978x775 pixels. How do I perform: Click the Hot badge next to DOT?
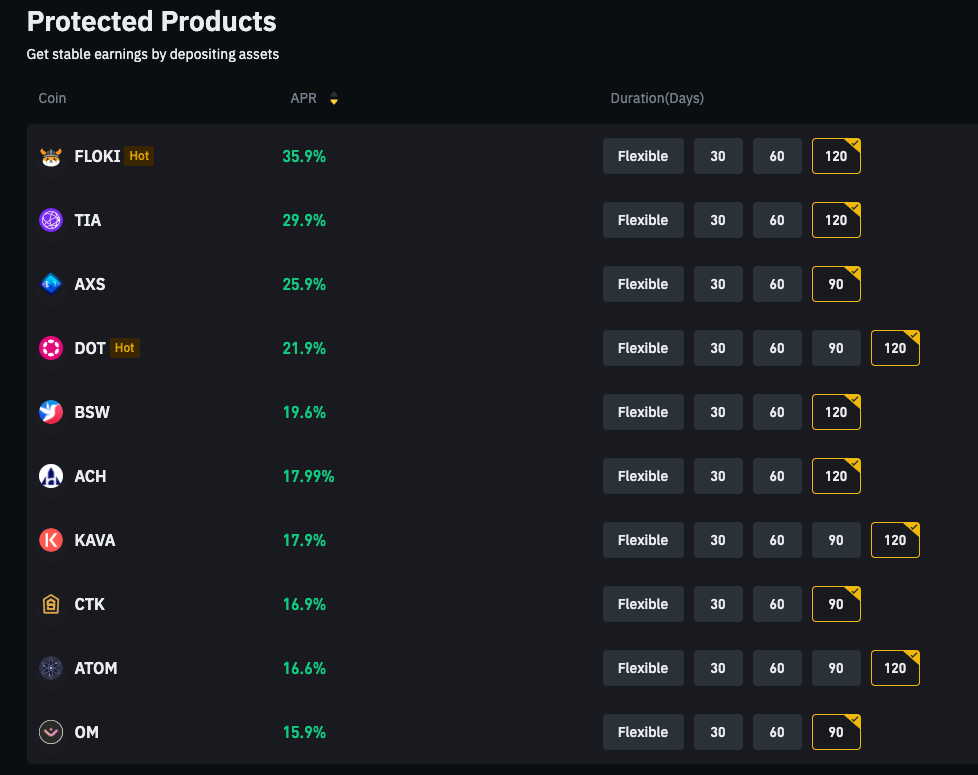pos(124,348)
